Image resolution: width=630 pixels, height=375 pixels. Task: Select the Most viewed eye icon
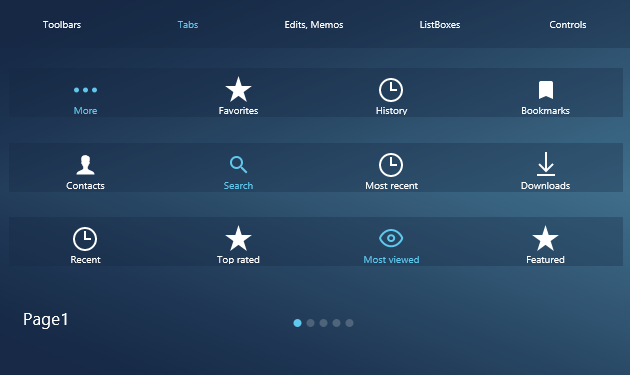[391, 238]
